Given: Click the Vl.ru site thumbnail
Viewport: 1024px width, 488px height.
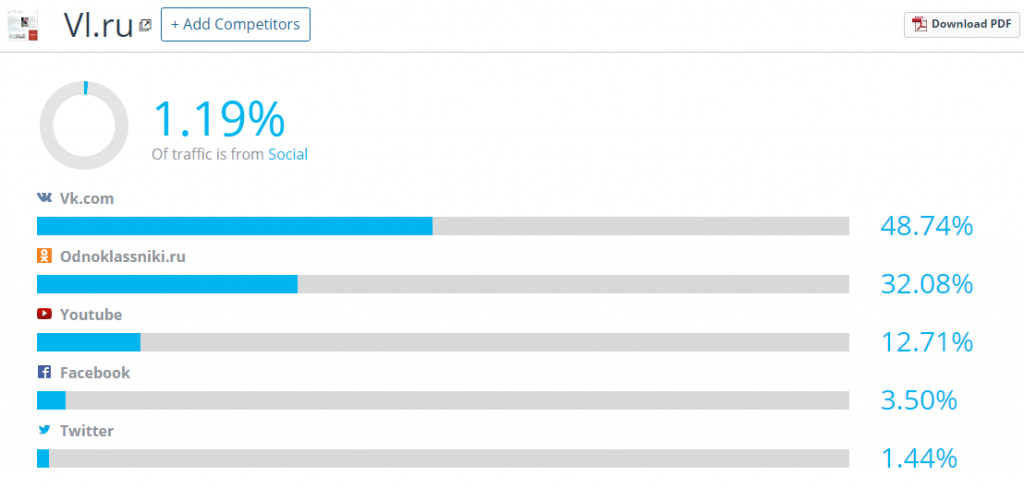Looking at the screenshot, I should 22,26.
